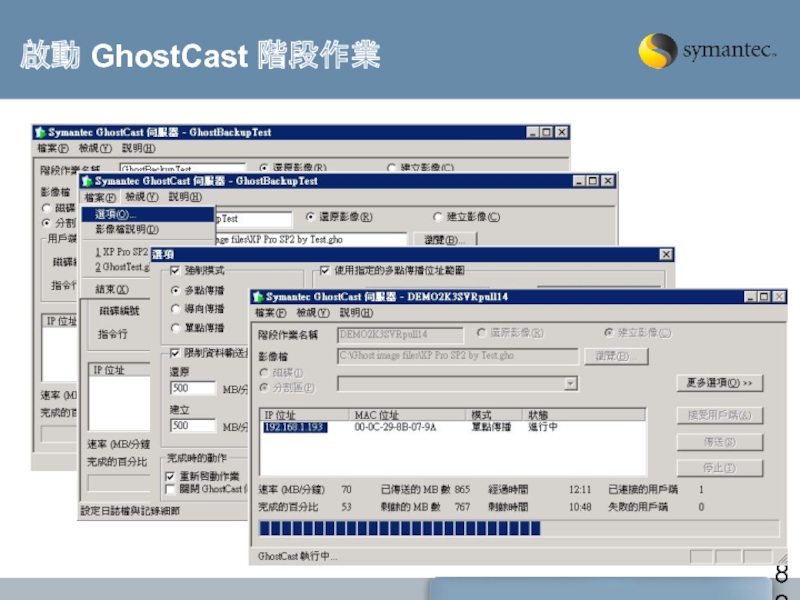
Task: Select the 磁碟(D) radio in DEMO2K3SVRpull14 window
Action: 264,373
